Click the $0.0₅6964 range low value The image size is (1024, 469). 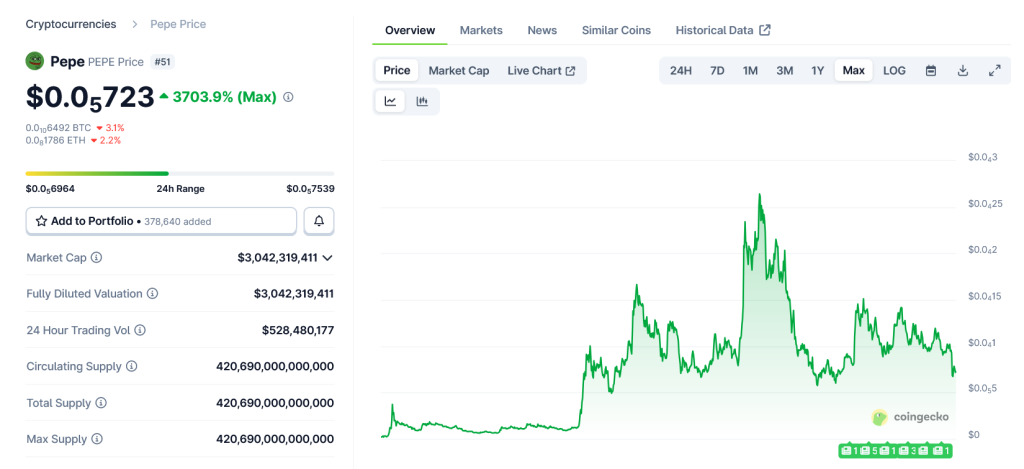[50, 189]
